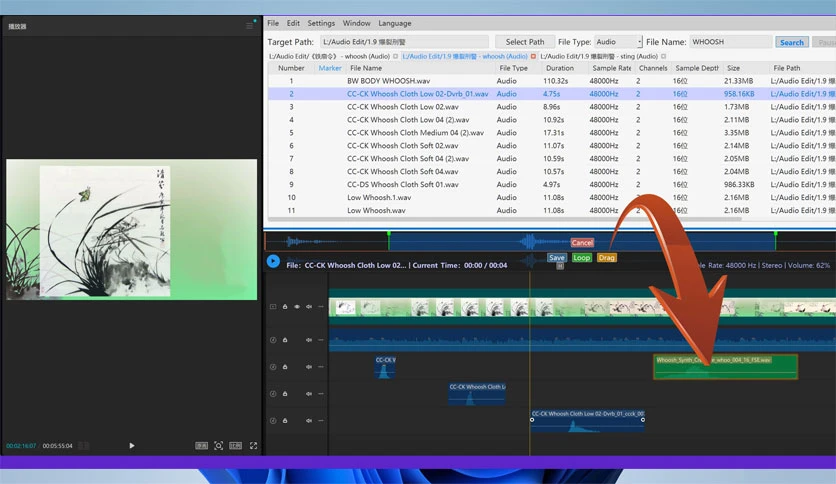Screen dimensions: 836x484
Task: Toggle the player quality button
Action: coord(202,446)
